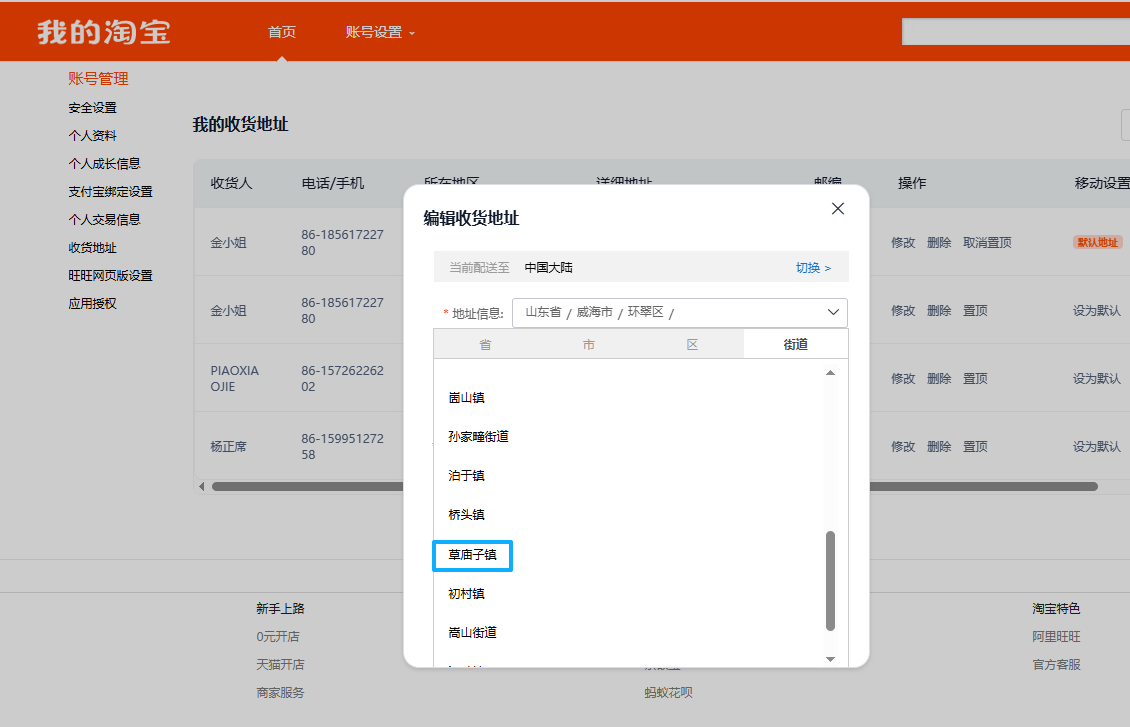Image resolution: width=1130 pixels, height=727 pixels.
Task: Open 支付宝绑定设置 in sidebar
Action: (x=110, y=192)
